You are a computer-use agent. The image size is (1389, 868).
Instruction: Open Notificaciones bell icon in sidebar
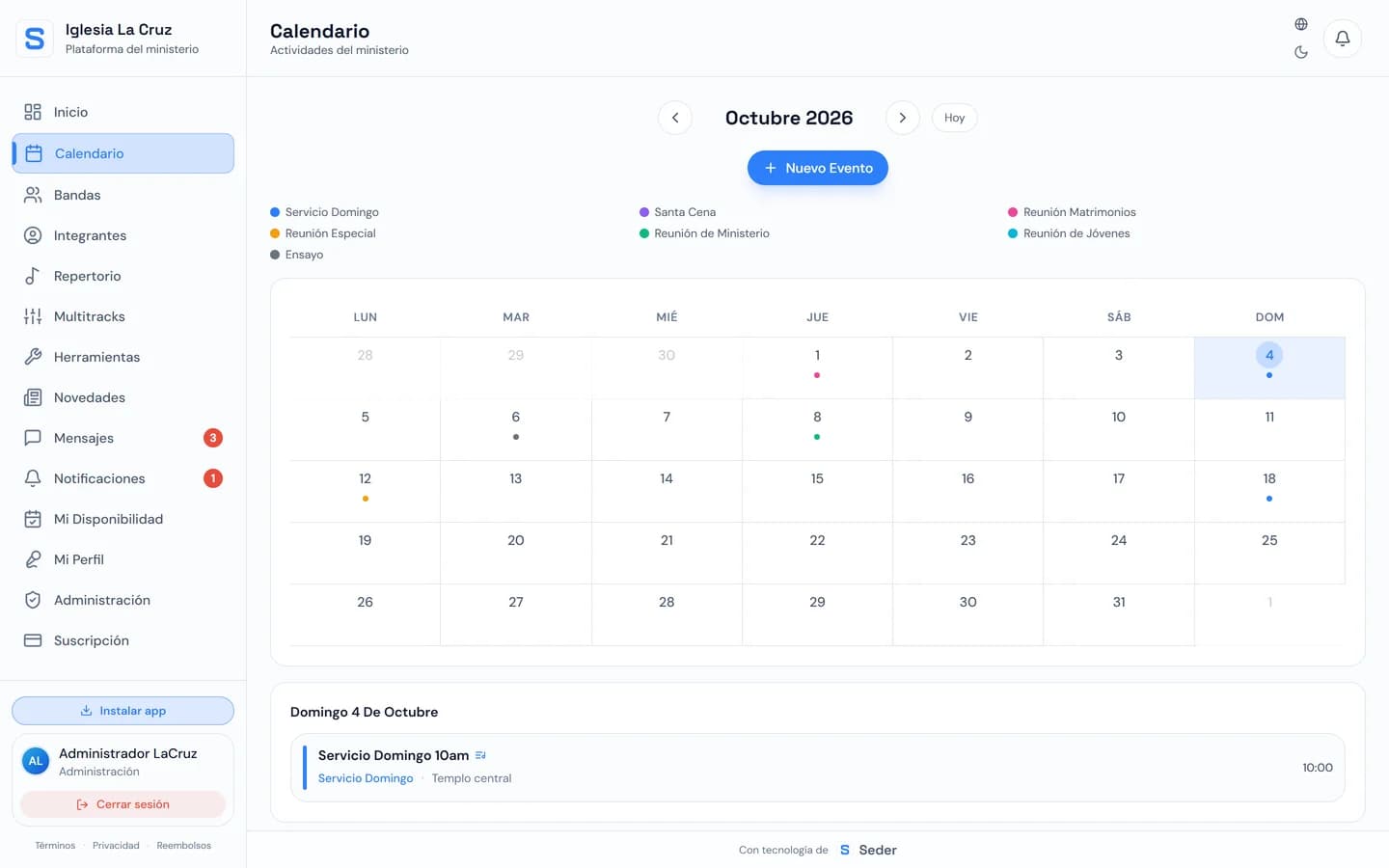tap(33, 478)
